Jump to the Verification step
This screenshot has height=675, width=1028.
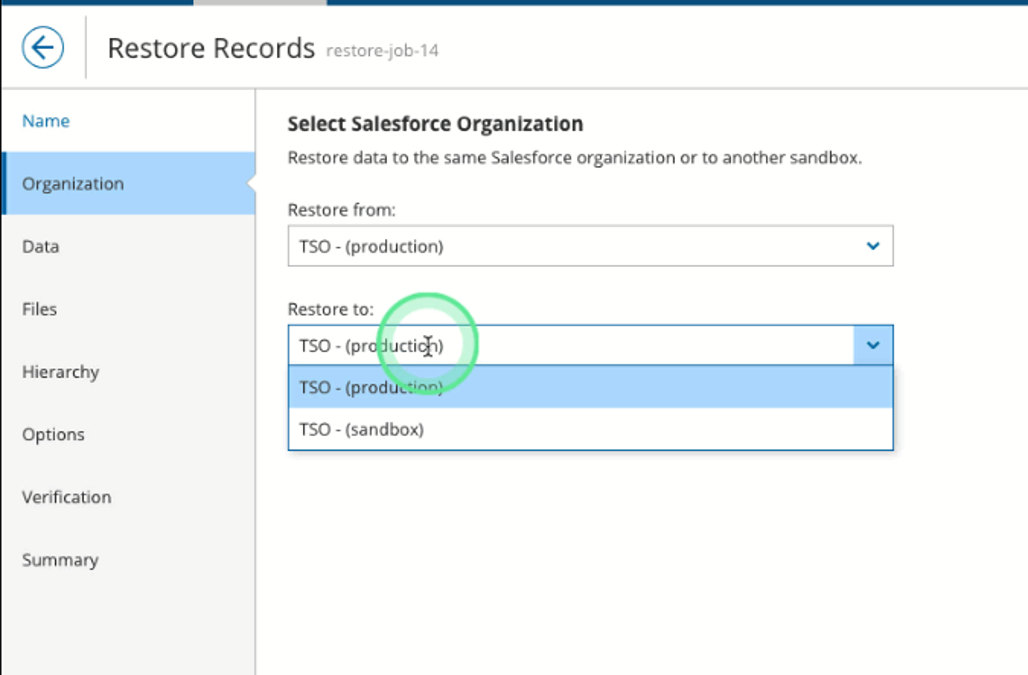tap(66, 497)
